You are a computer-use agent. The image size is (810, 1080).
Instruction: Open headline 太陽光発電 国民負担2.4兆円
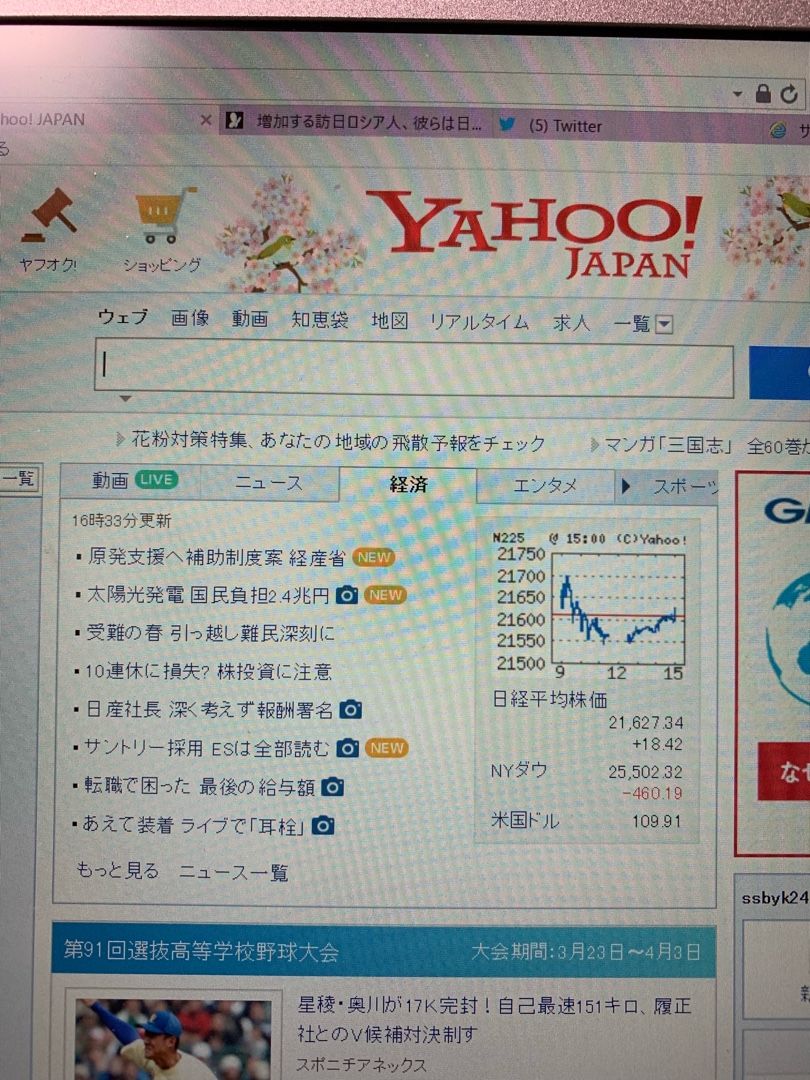[208, 594]
